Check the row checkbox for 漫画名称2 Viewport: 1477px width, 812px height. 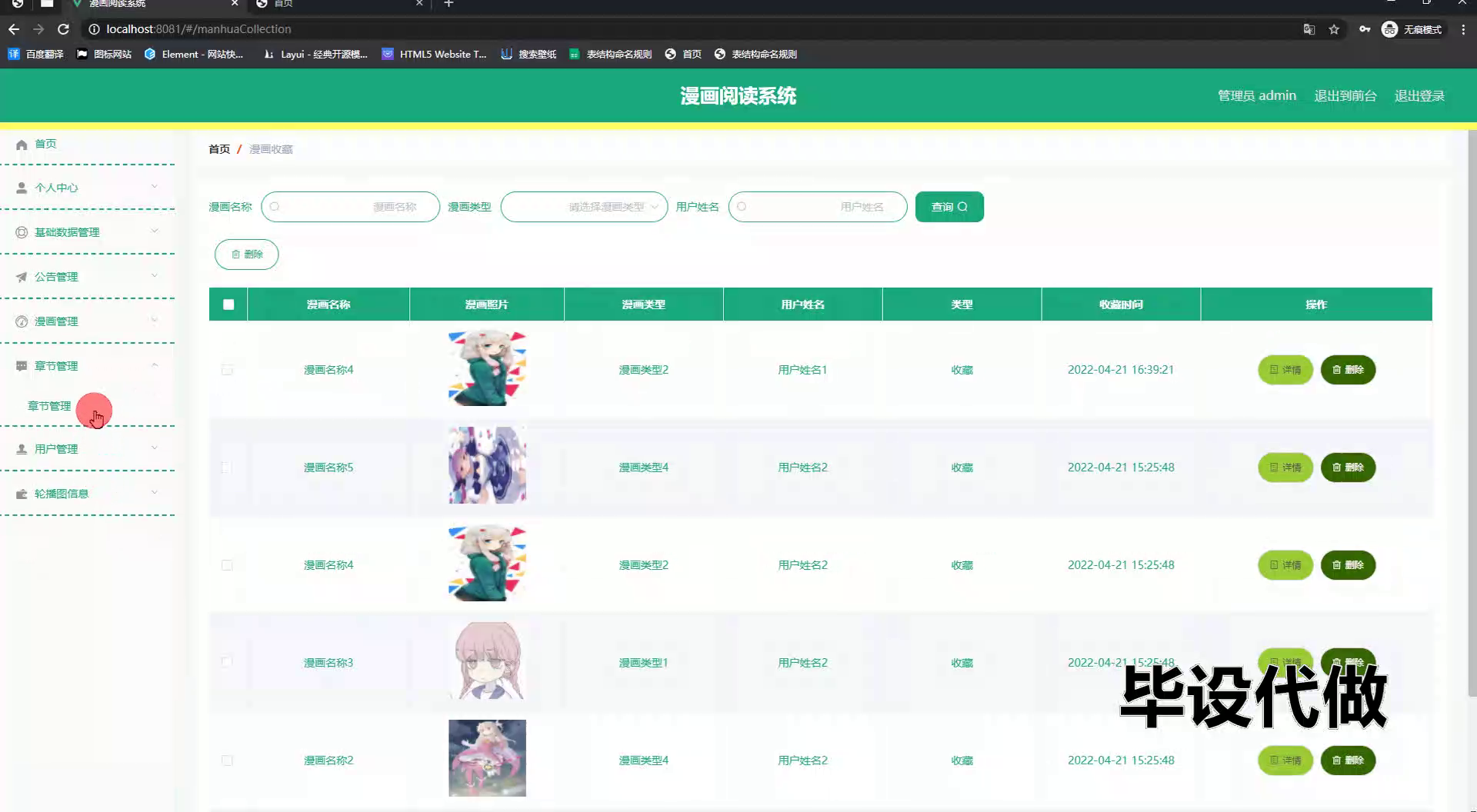(227, 760)
